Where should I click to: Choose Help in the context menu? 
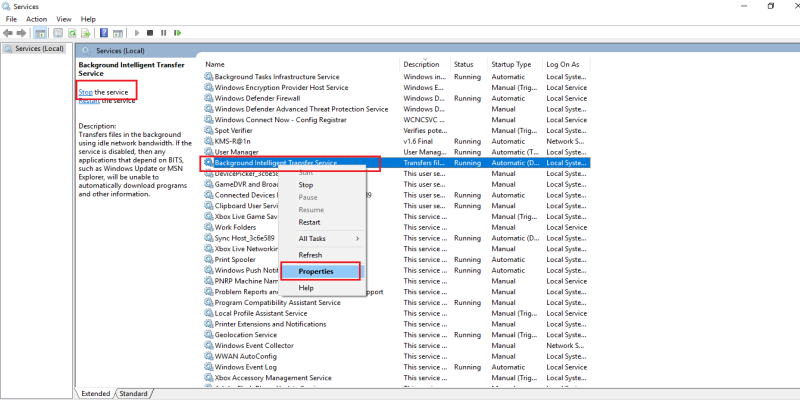322,288
